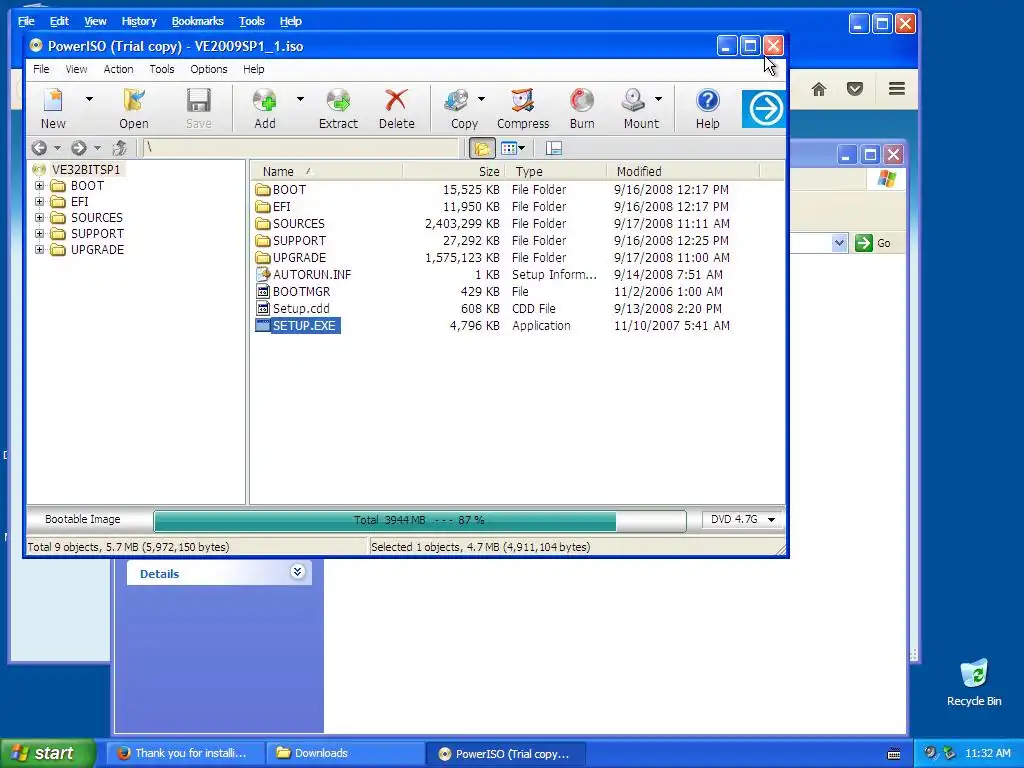Open the address dropdown beside Go
Image resolution: width=1024 pixels, height=768 pixels.
point(839,243)
